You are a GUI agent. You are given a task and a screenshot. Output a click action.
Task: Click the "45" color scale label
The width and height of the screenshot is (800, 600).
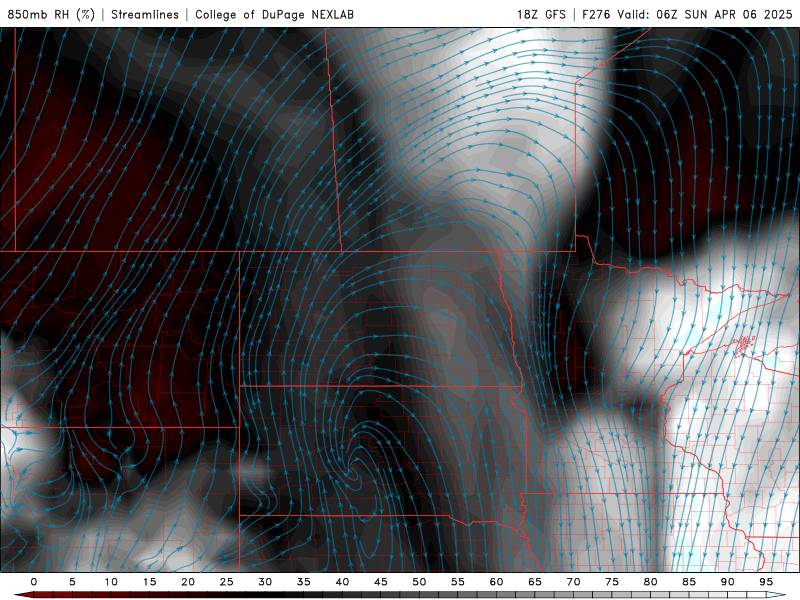coord(381,582)
